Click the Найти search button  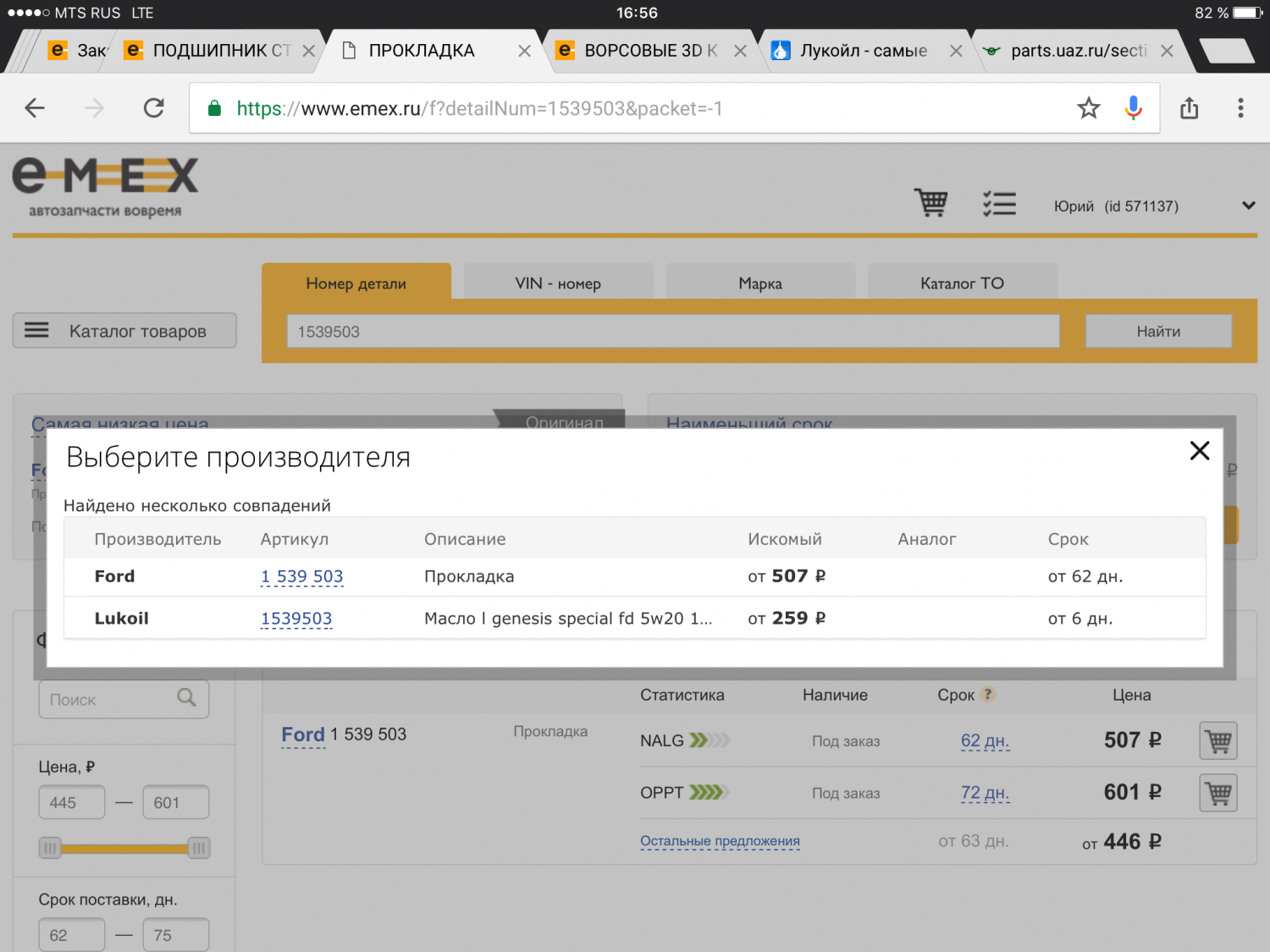[1158, 331]
